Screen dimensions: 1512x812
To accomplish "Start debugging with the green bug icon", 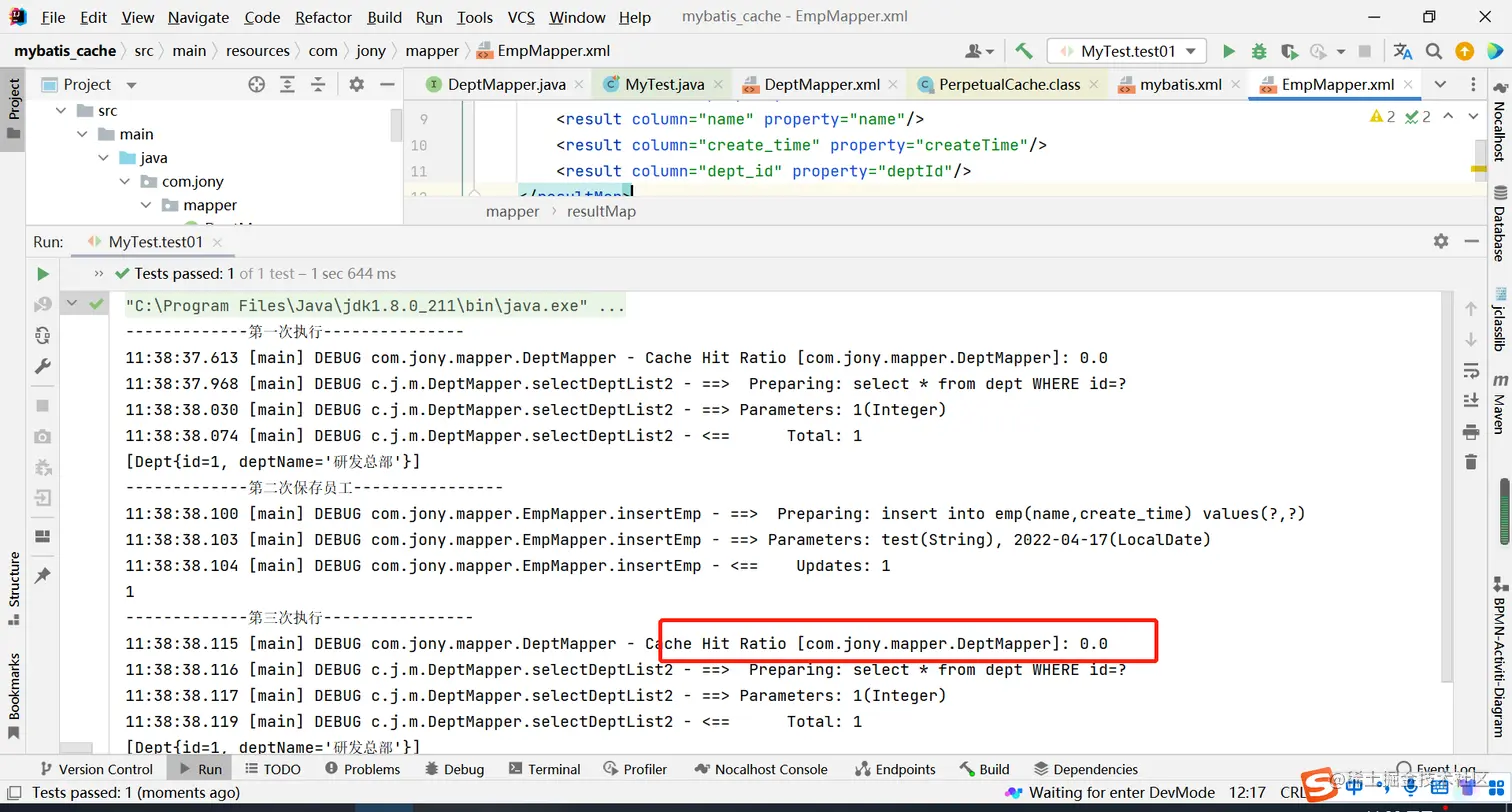I will pos(1259,51).
